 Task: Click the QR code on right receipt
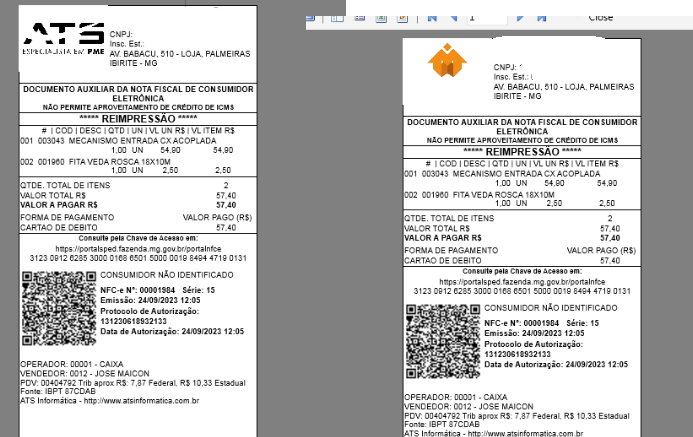tap(443, 341)
